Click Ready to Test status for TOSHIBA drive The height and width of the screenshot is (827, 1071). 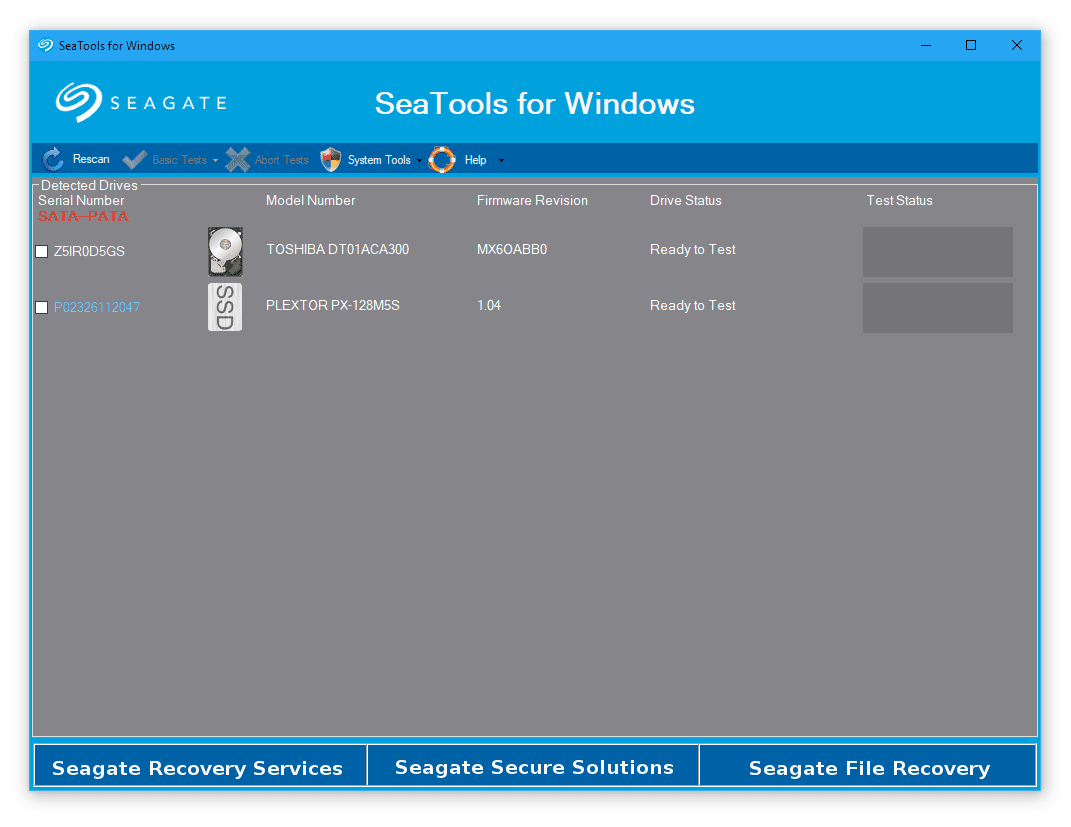click(x=693, y=249)
